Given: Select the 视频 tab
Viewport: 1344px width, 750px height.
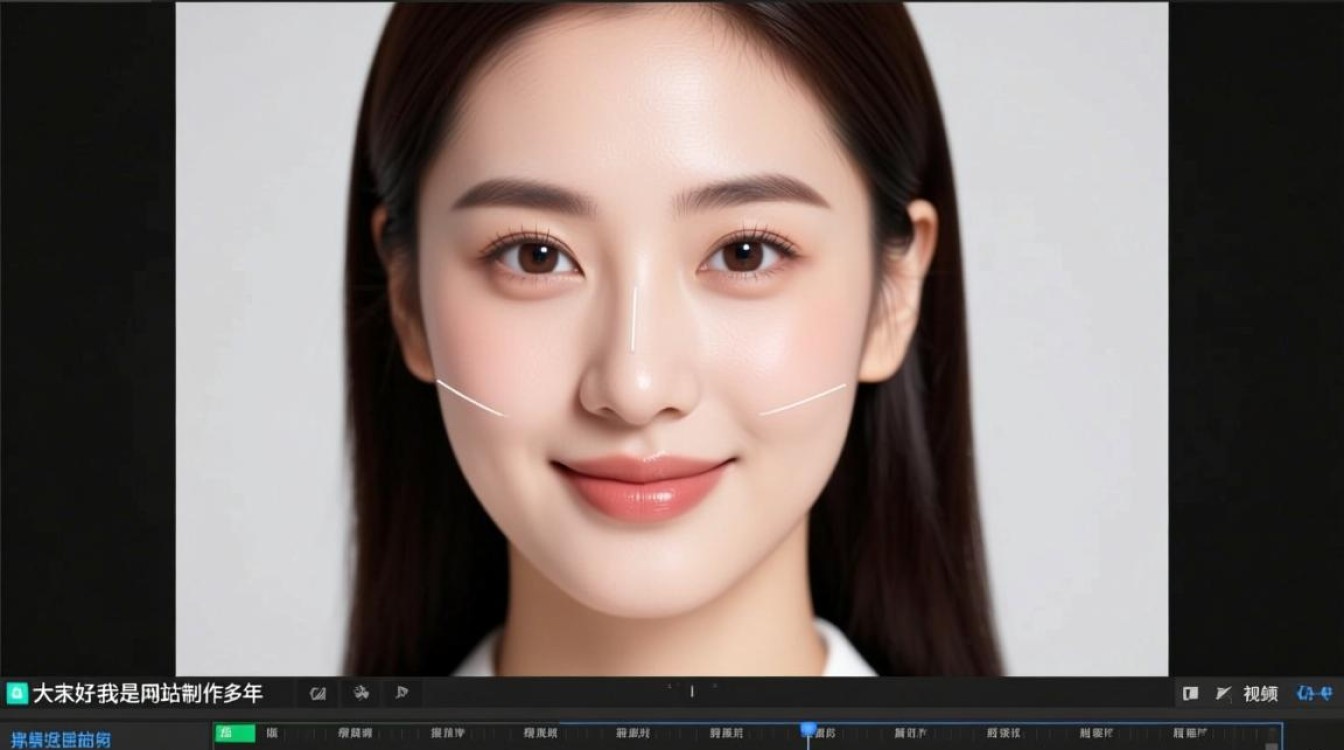Looking at the screenshot, I should 1260,693.
